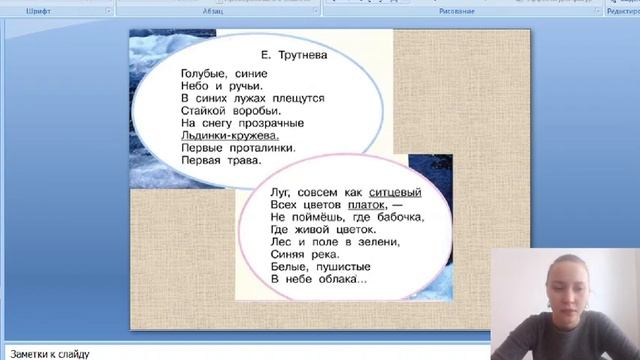The width and height of the screenshot is (640, 360).
Task: Click the line 'В небе облака...'
Action: click(x=318, y=279)
